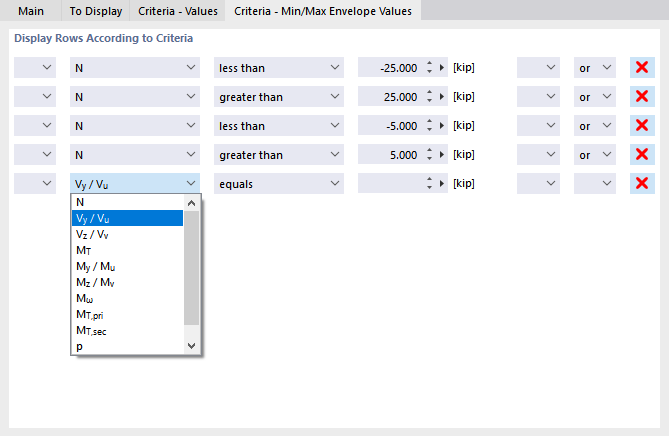Delete the 'greater than 25.000' criteria row

coord(642,96)
